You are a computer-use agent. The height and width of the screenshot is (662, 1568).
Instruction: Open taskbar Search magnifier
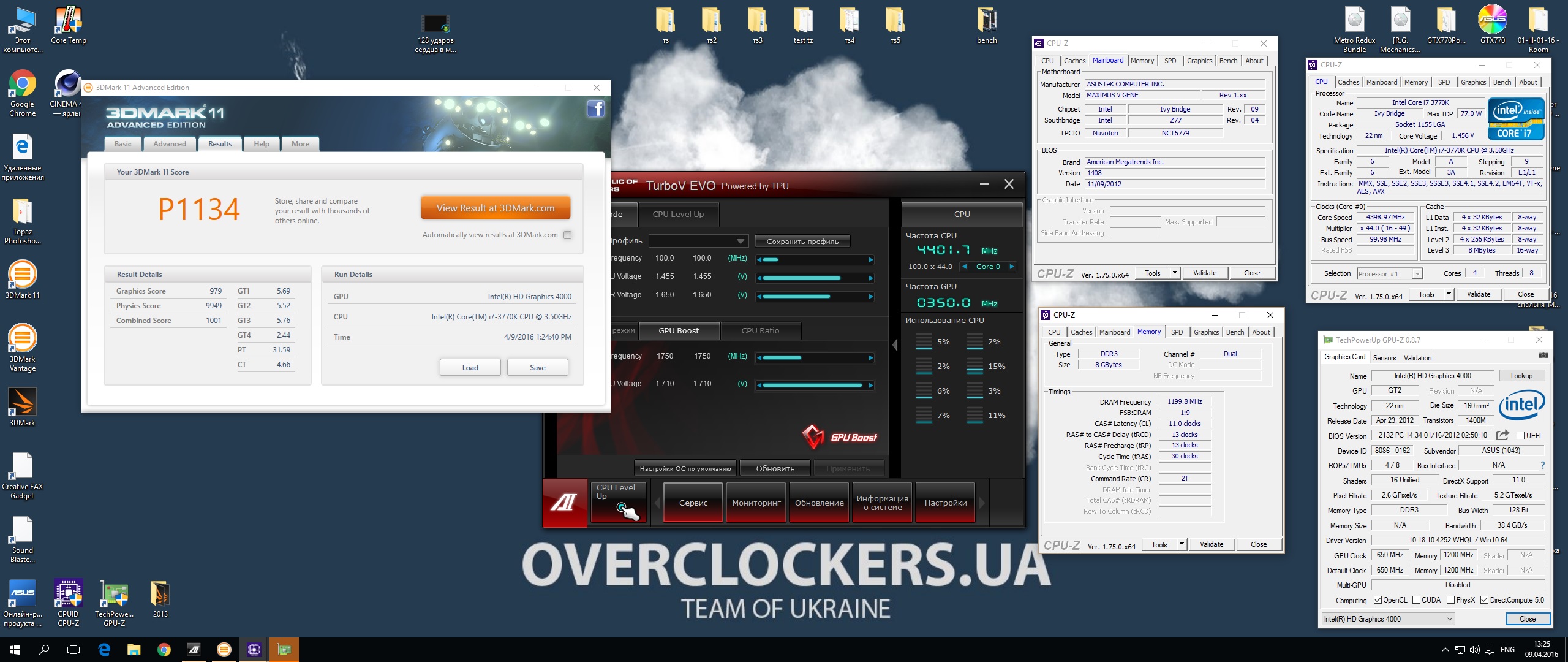click(x=44, y=650)
